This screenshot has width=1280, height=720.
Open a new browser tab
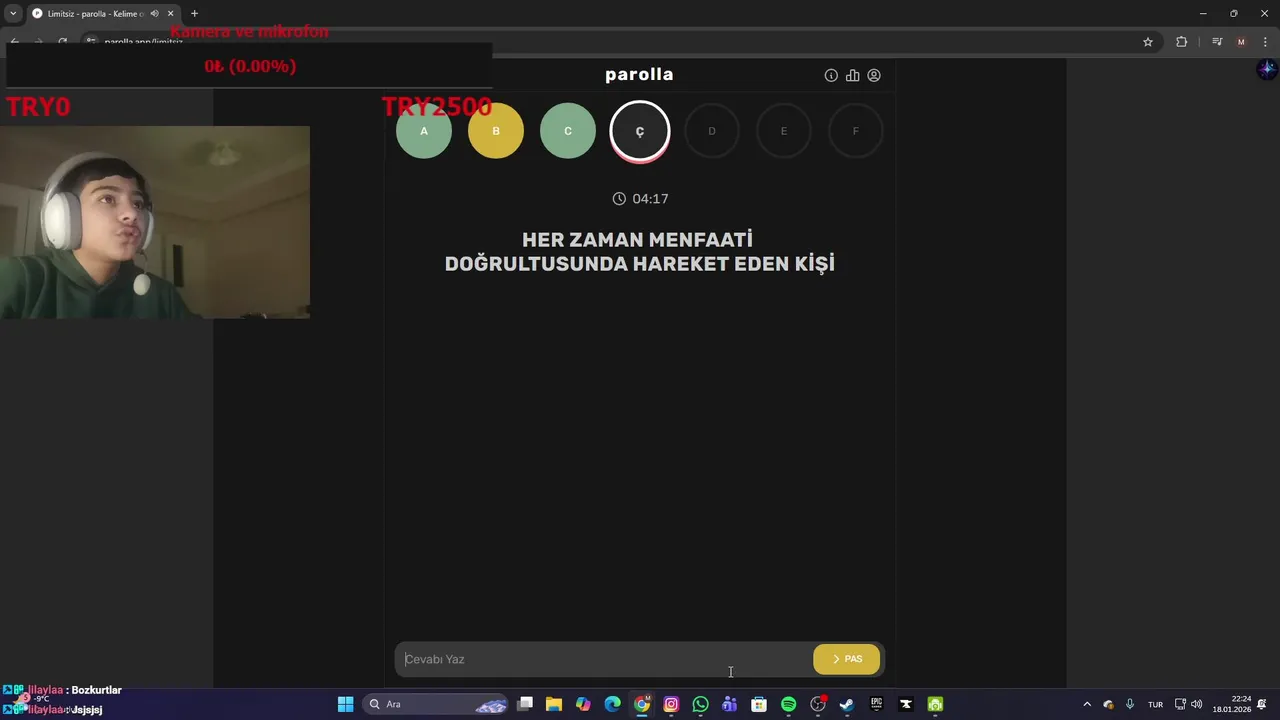click(x=194, y=13)
